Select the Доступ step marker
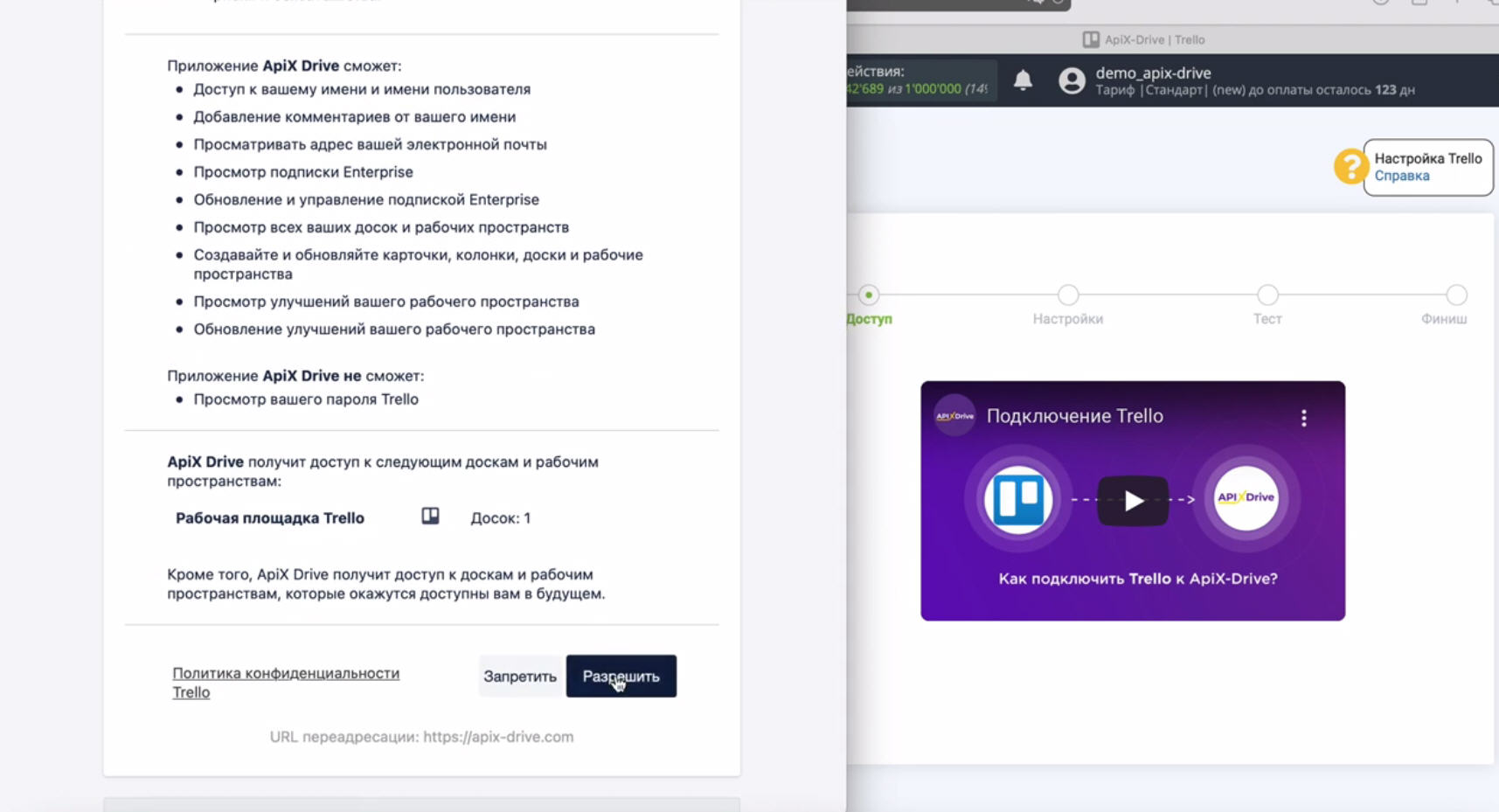This screenshot has width=1499, height=812. tap(868, 295)
